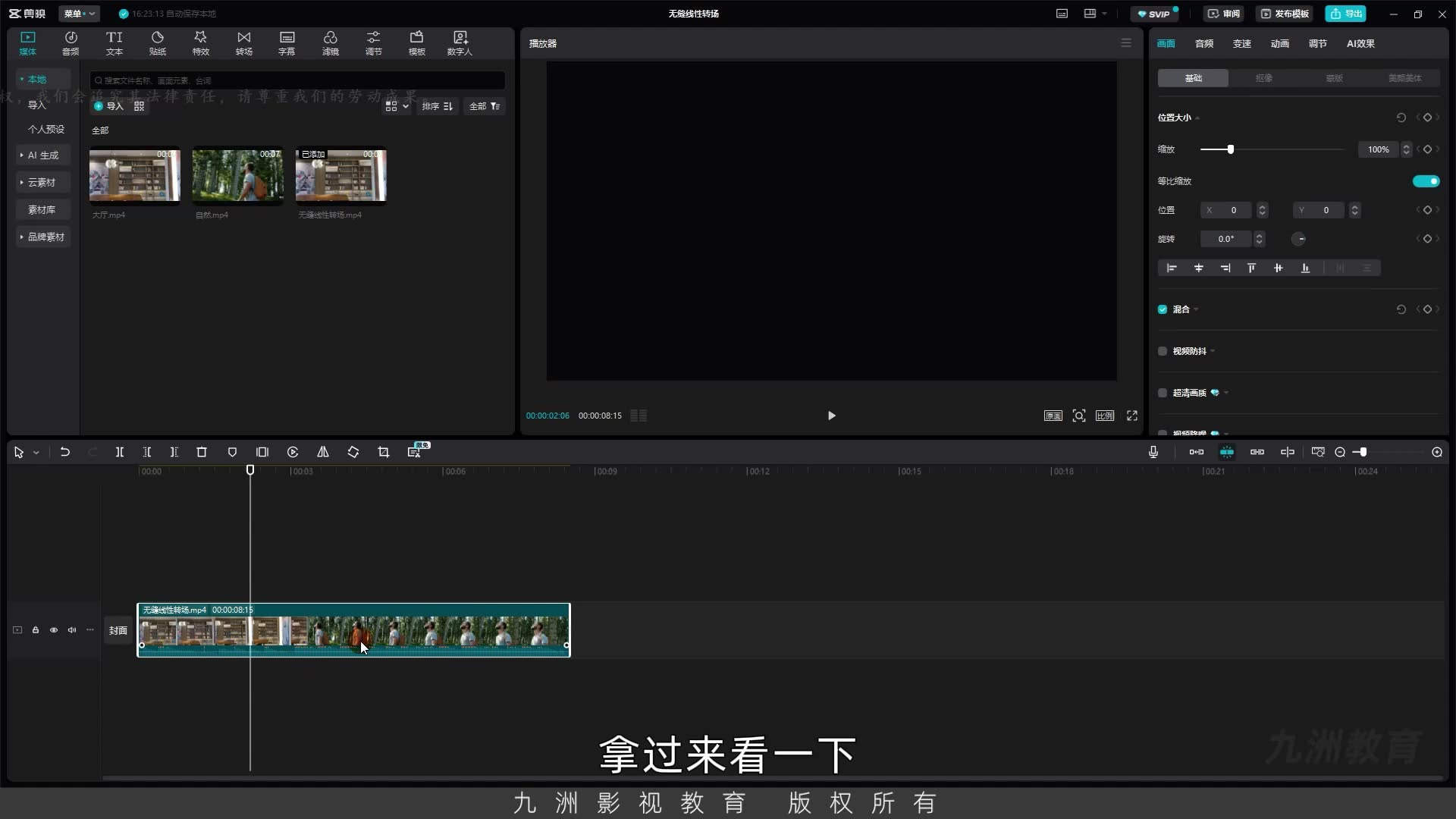Open the crop tool in timeline toolbar
Image resolution: width=1456 pixels, height=819 pixels.
384,452
